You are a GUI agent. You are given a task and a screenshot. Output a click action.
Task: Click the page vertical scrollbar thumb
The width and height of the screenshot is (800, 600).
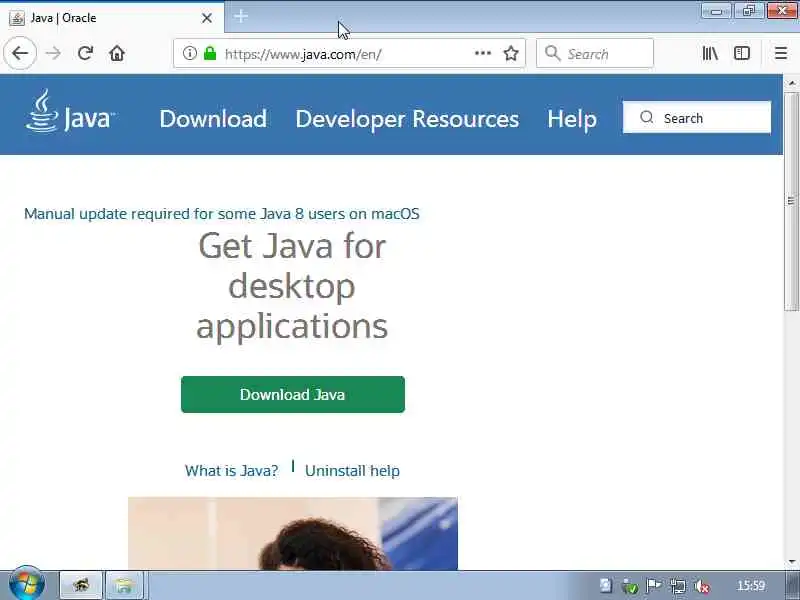pos(791,201)
